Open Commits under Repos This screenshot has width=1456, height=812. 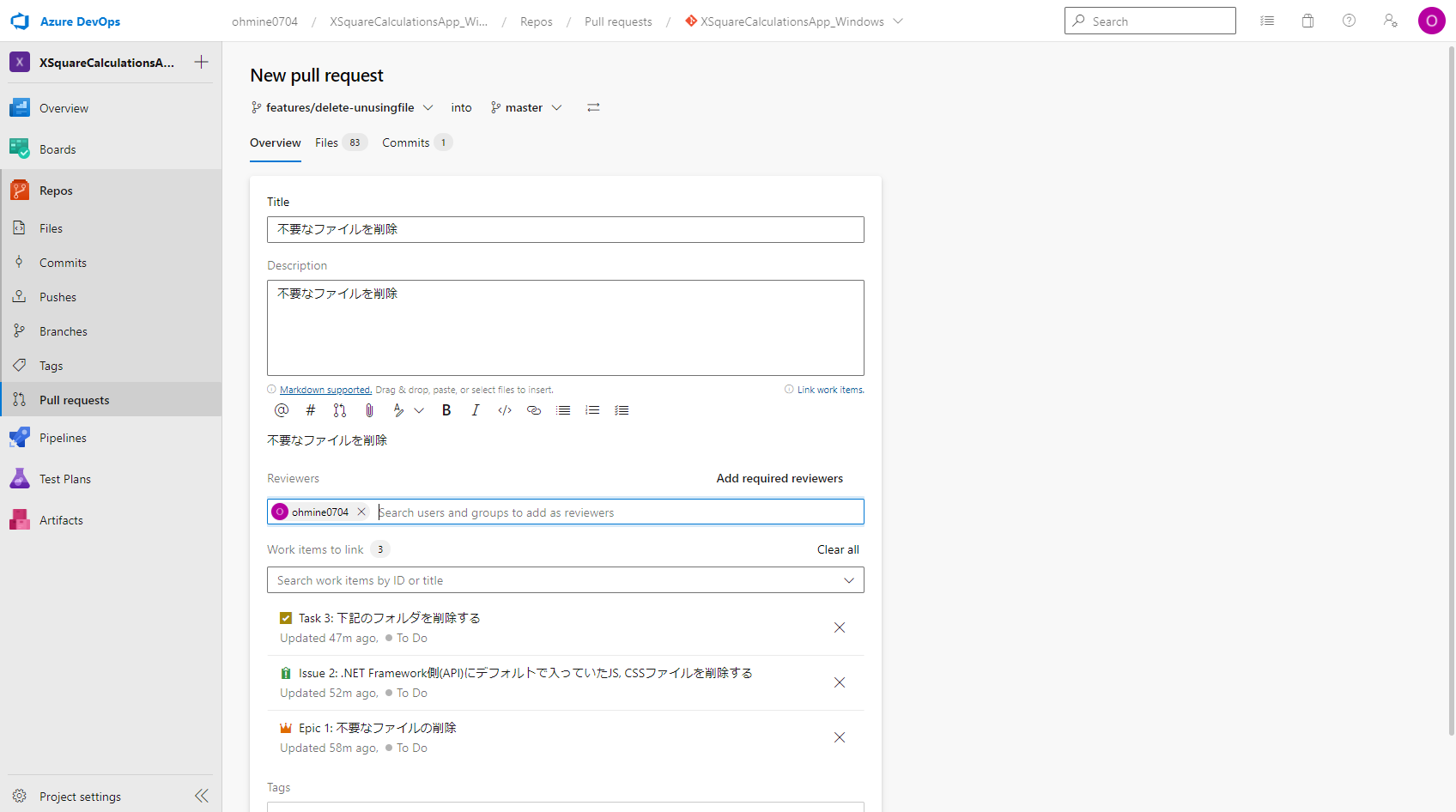(111, 263)
